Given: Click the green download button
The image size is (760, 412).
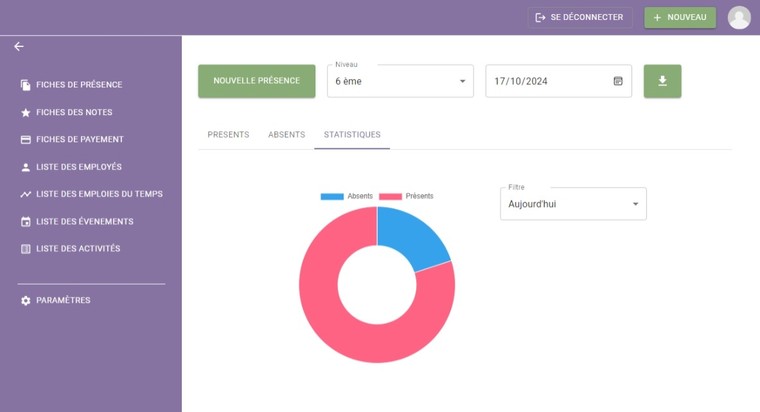Looking at the screenshot, I should point(662,81).
